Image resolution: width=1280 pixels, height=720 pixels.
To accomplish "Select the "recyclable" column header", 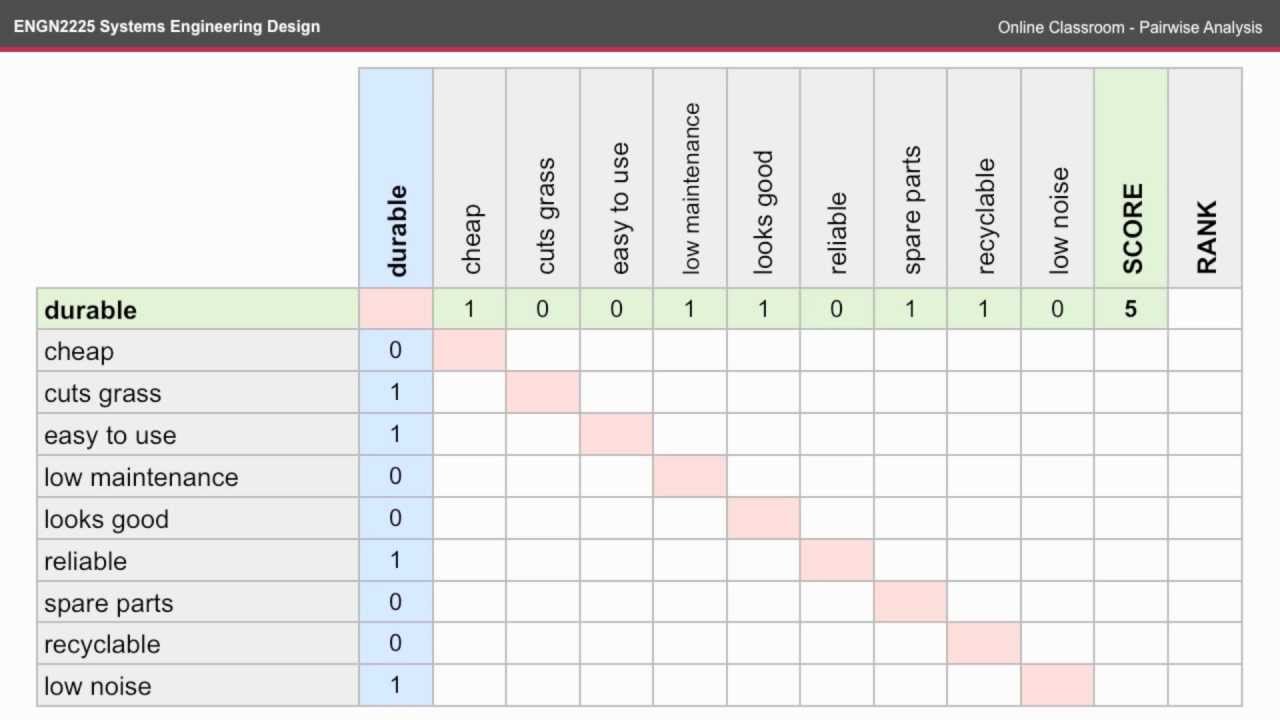I will click(x=984, y=215).
